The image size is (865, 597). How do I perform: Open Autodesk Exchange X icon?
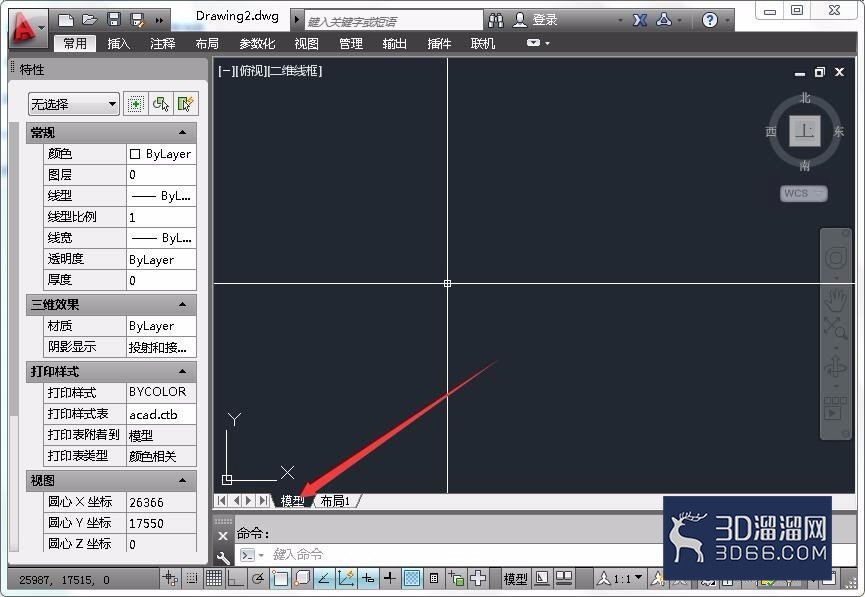click(x=639, y=20)
